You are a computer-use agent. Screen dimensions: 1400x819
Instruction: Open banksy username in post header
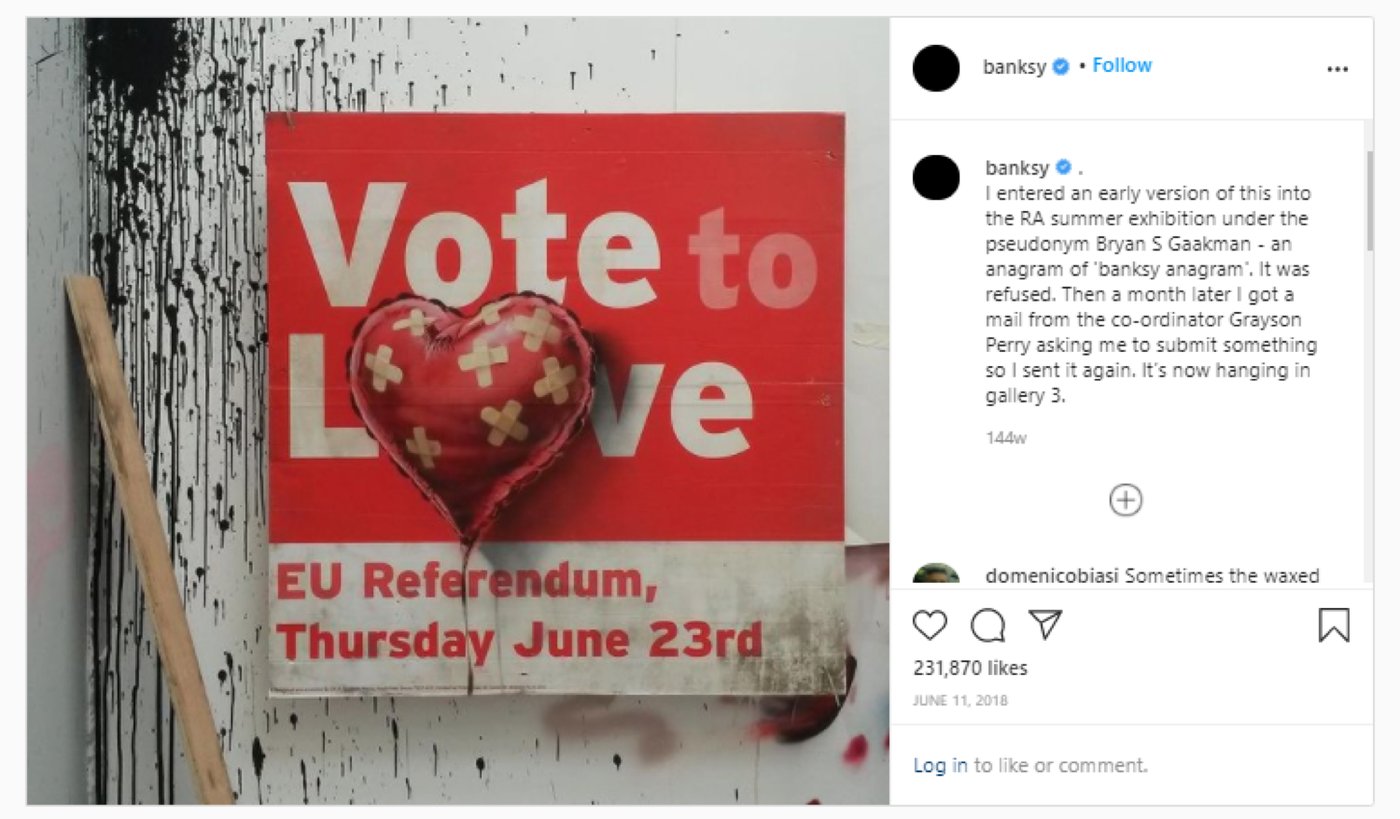pyautogui.click(x=1014, y=67)
